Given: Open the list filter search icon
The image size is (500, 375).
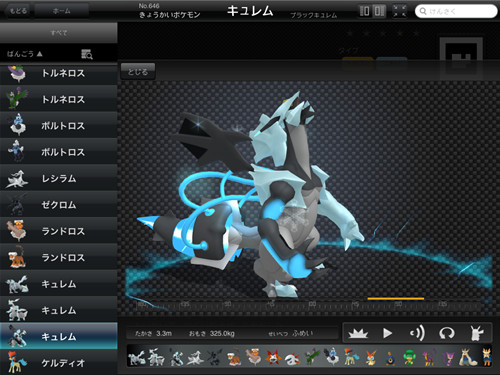Looking at the screenshot, I should (x=87, y=54).
